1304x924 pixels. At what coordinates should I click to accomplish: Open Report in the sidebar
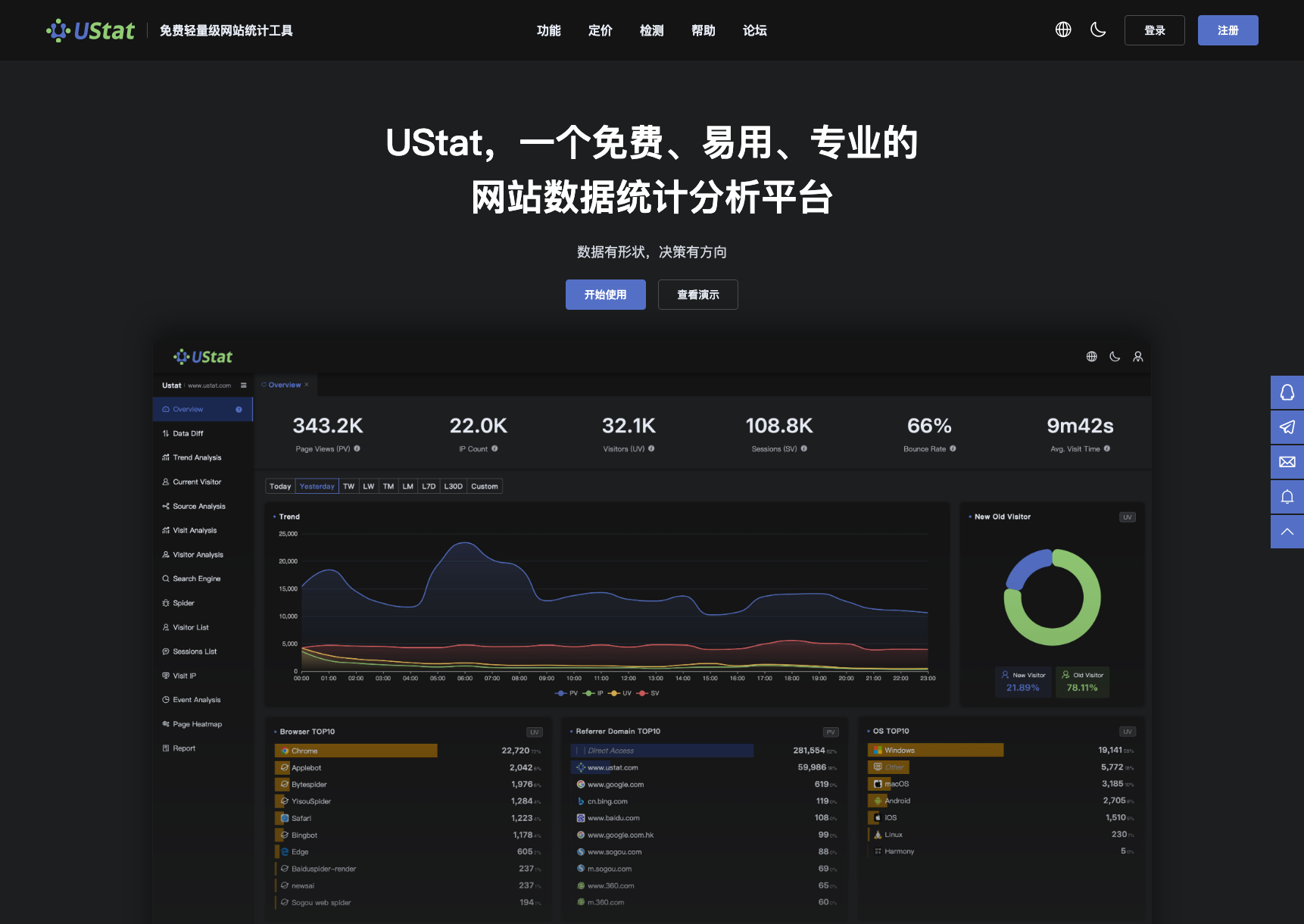point(202,748)
